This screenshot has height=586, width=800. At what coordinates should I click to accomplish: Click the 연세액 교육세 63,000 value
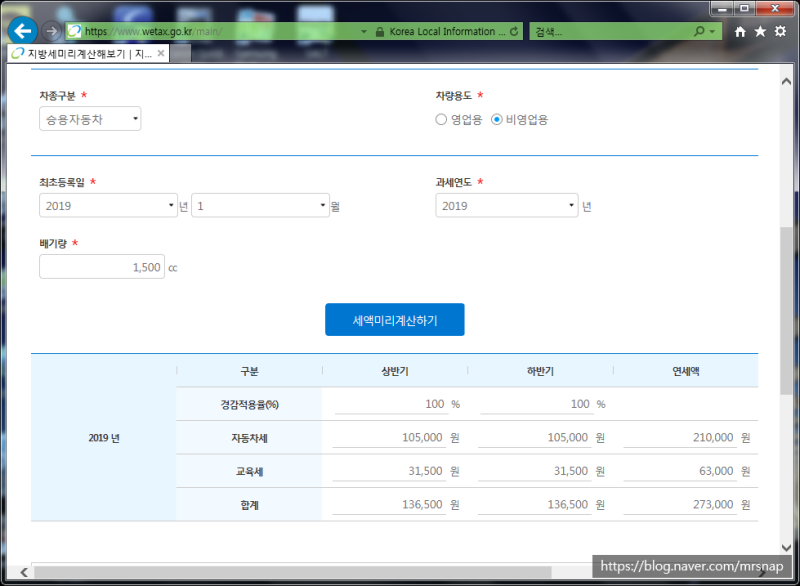(x=716, y=471)
